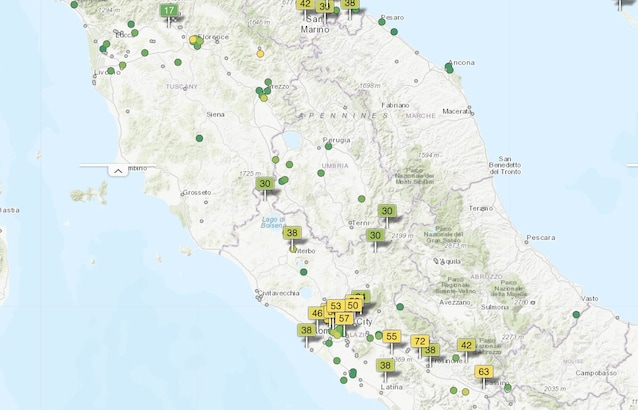Click the green dot near Livorno

click(111, 70)
